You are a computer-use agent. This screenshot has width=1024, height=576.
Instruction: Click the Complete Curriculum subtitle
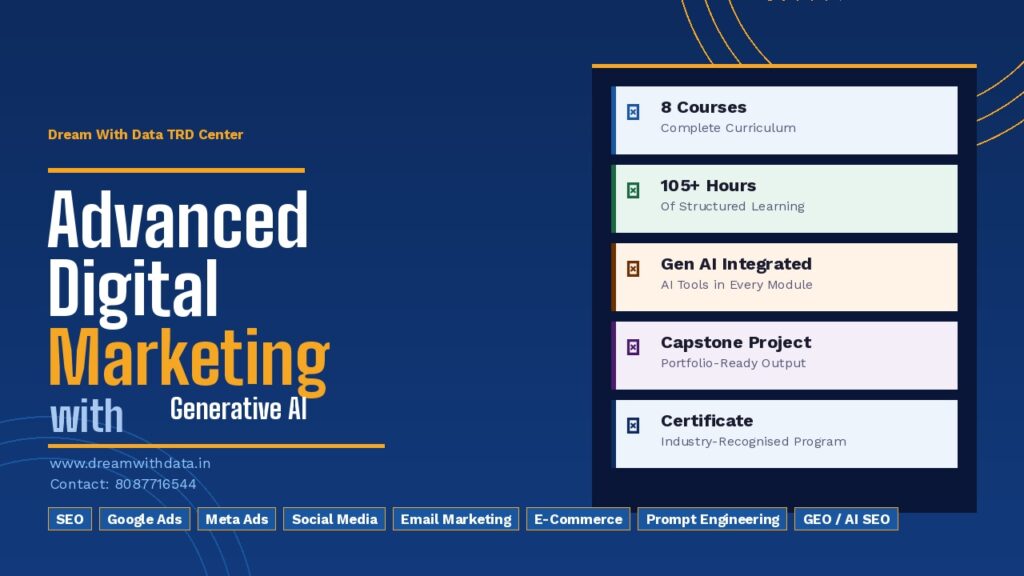point(728,128)
